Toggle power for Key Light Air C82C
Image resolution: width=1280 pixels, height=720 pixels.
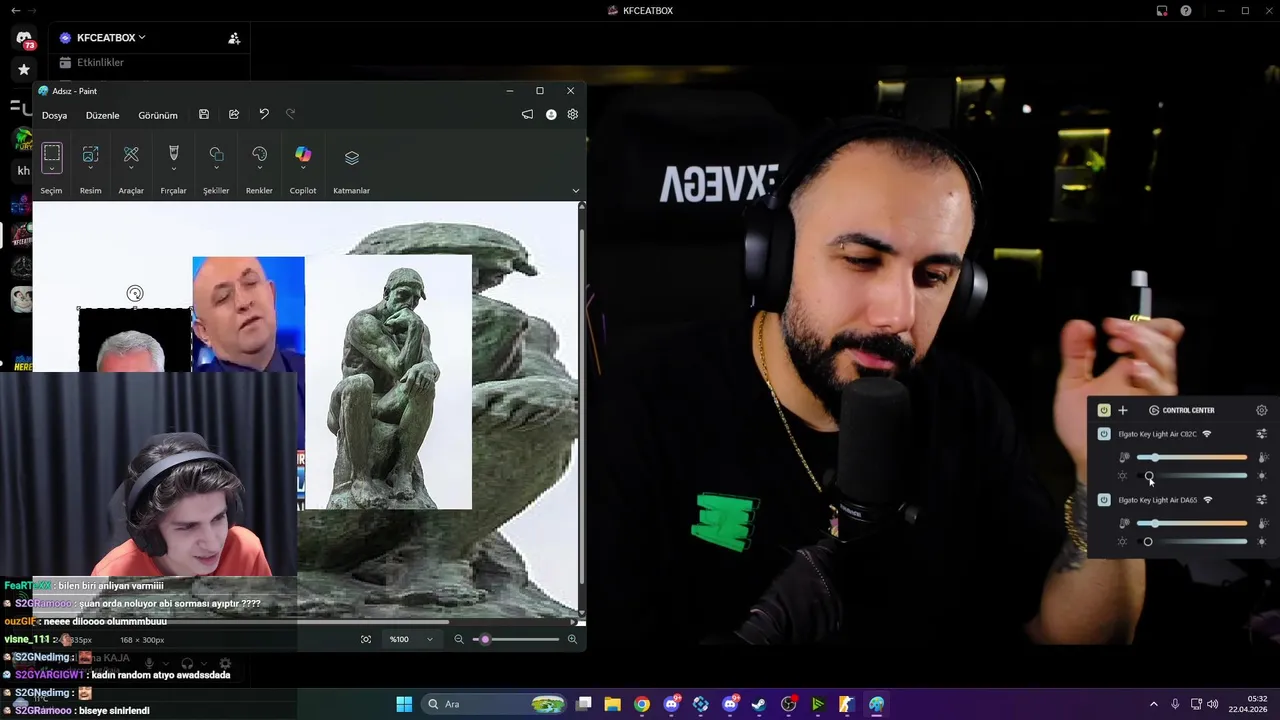[x=1104, y=434]
